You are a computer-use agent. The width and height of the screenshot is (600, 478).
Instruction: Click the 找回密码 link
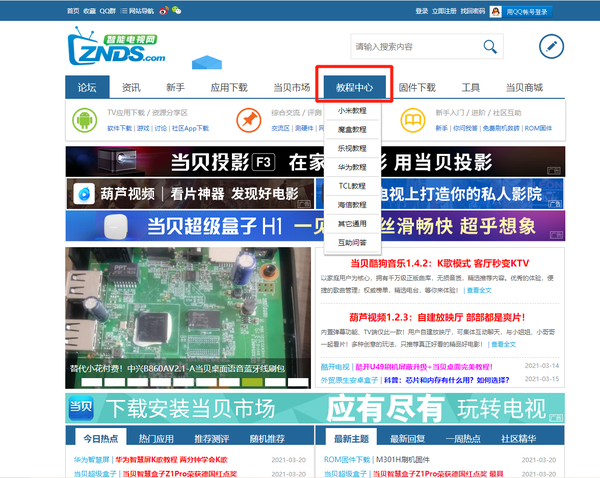pos(473,11)
